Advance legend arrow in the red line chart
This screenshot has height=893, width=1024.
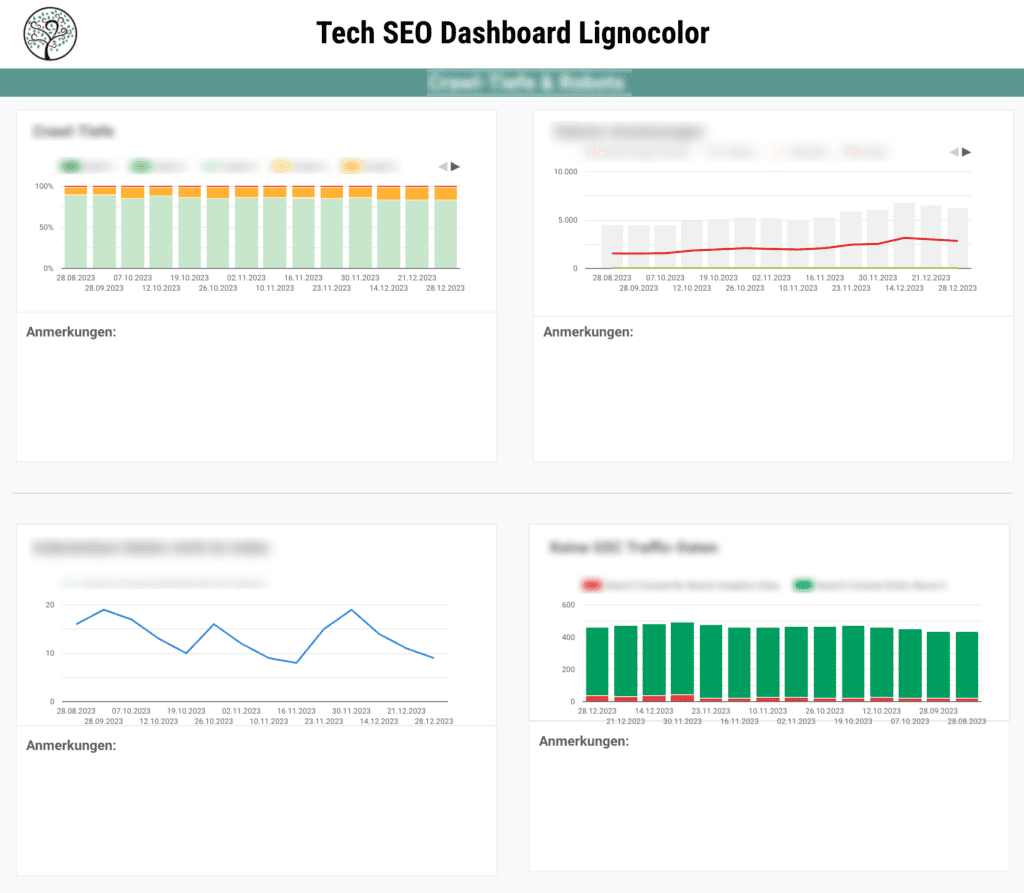click(967, 152)
